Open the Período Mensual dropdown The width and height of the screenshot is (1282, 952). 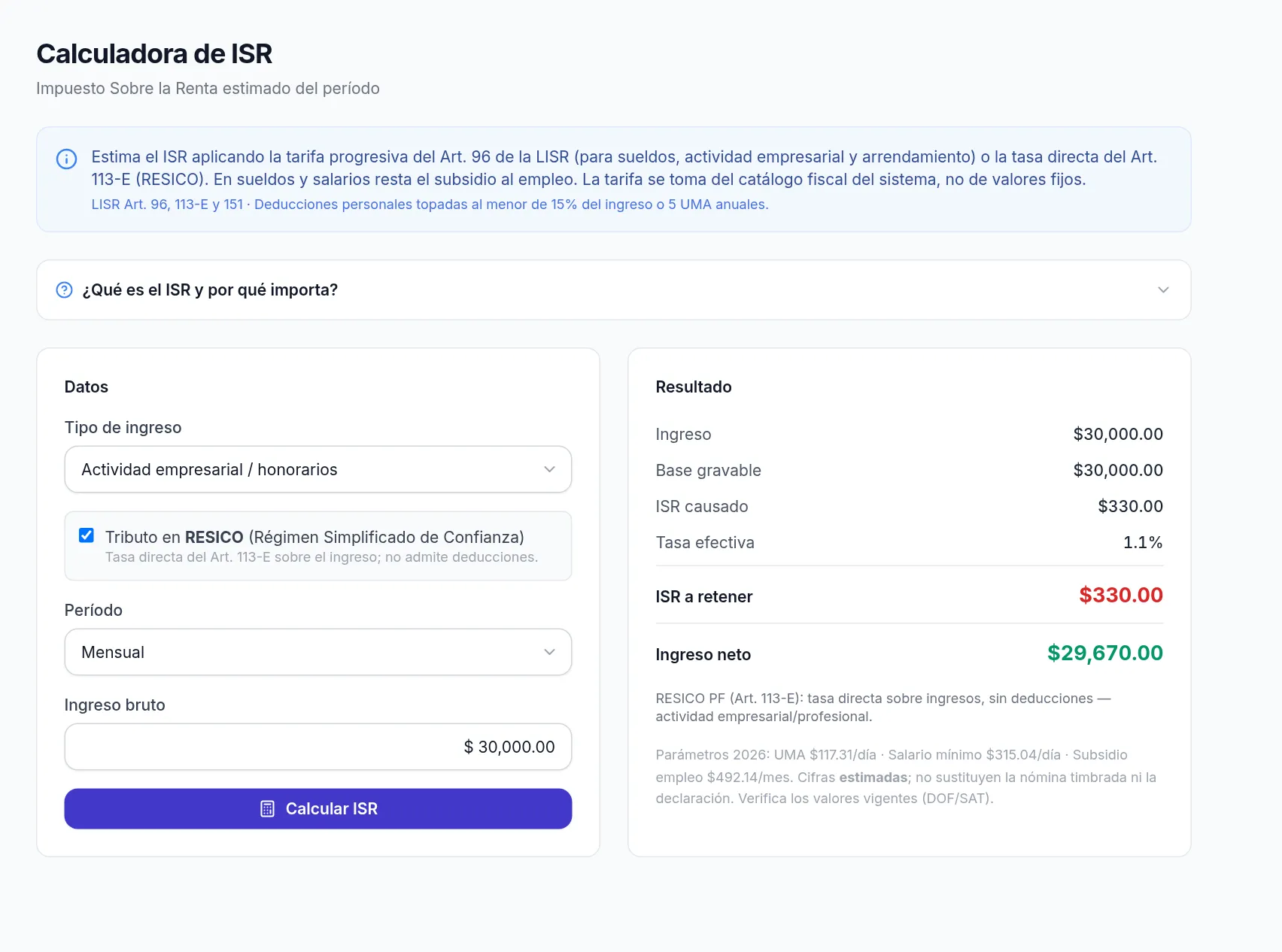point(318,652)
